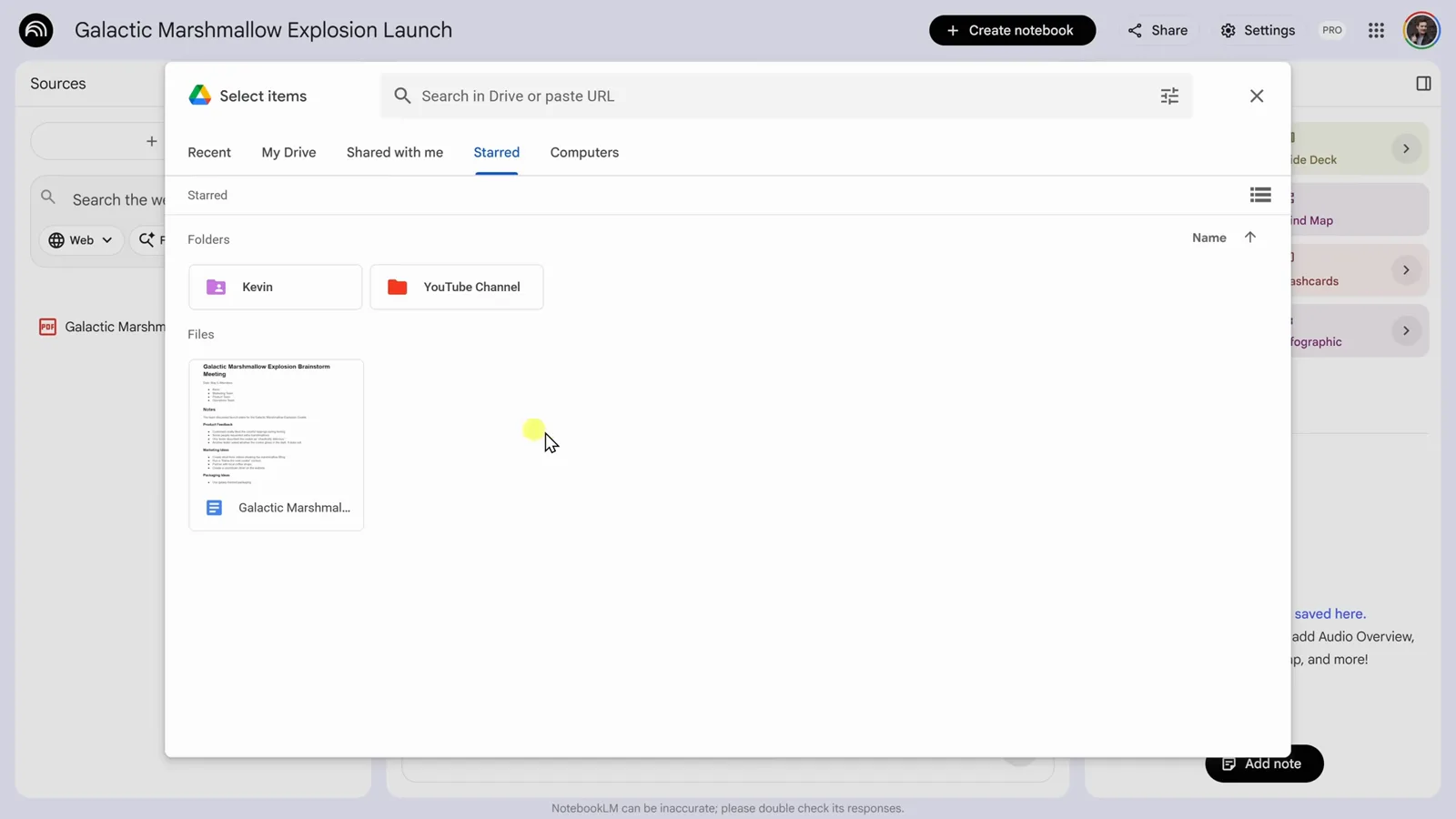Click the Share button
Viewport: 1456px width, 819px height.
click(1158, 30)
